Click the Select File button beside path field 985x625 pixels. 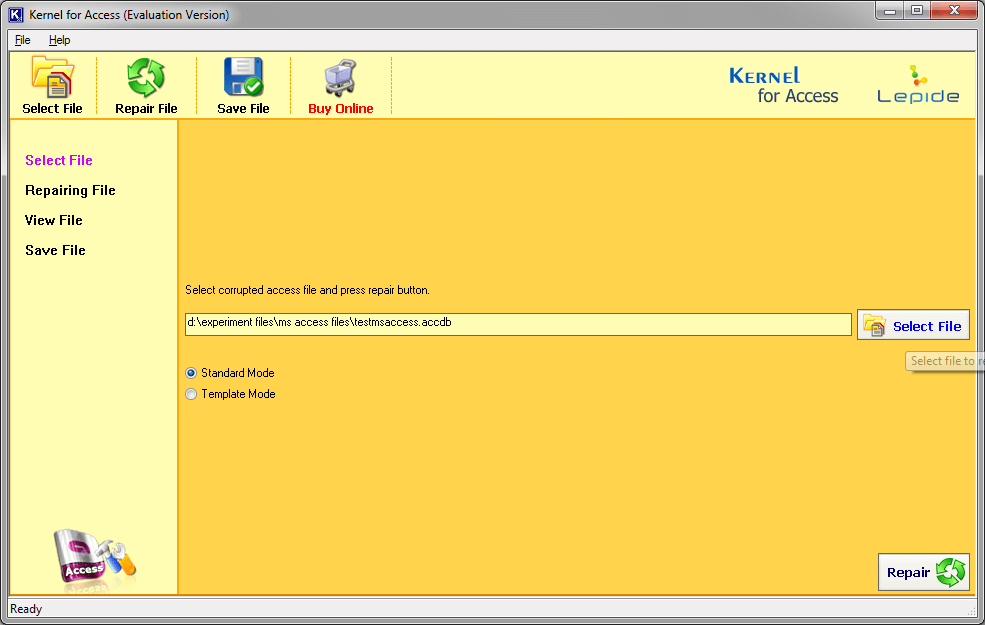point(913,325)
